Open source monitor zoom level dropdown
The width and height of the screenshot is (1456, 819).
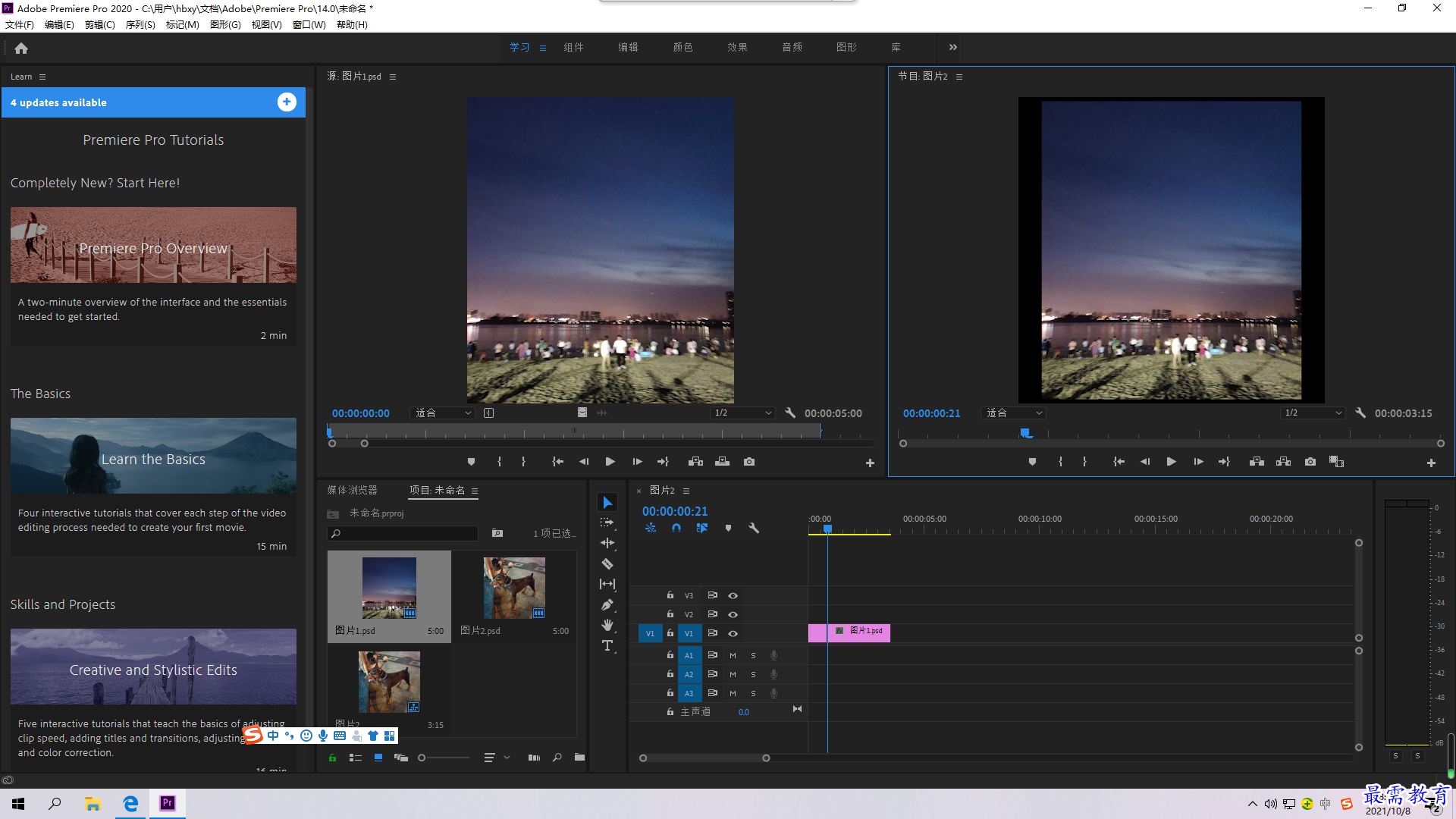[443, 413]
